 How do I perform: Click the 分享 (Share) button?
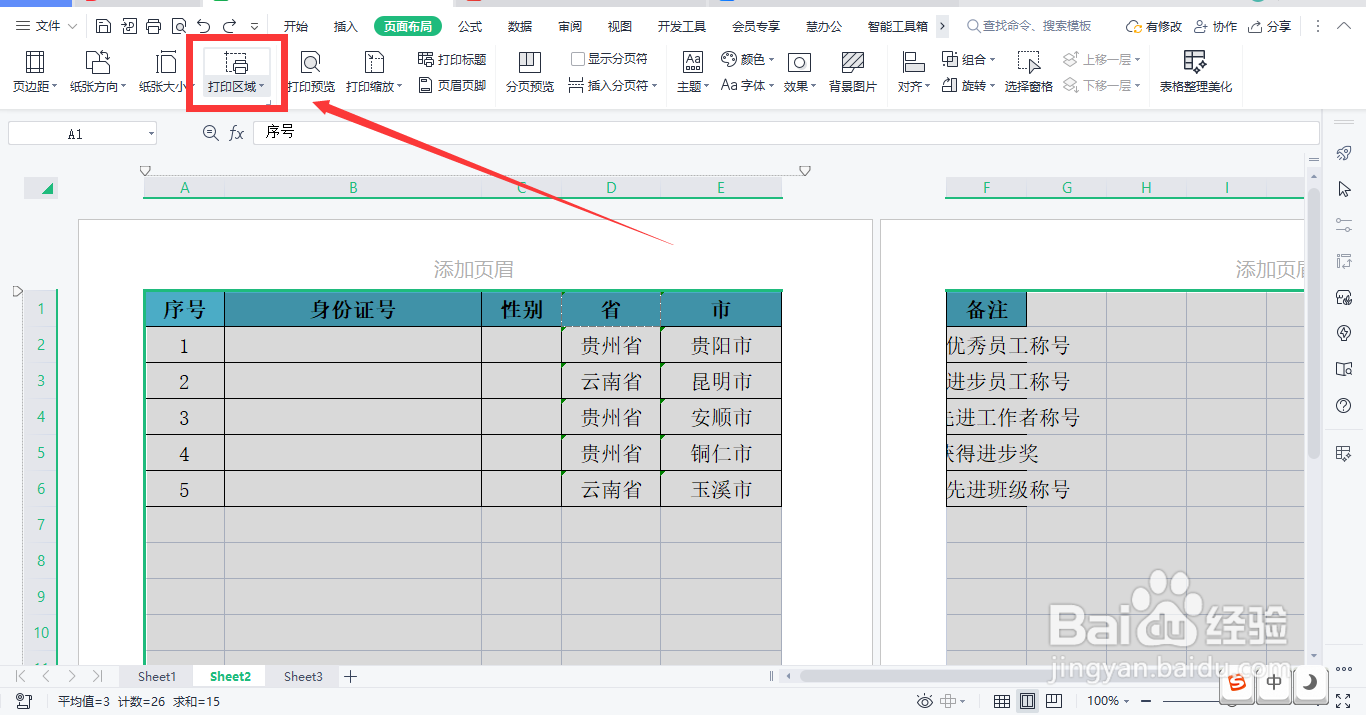[1270, 25]
